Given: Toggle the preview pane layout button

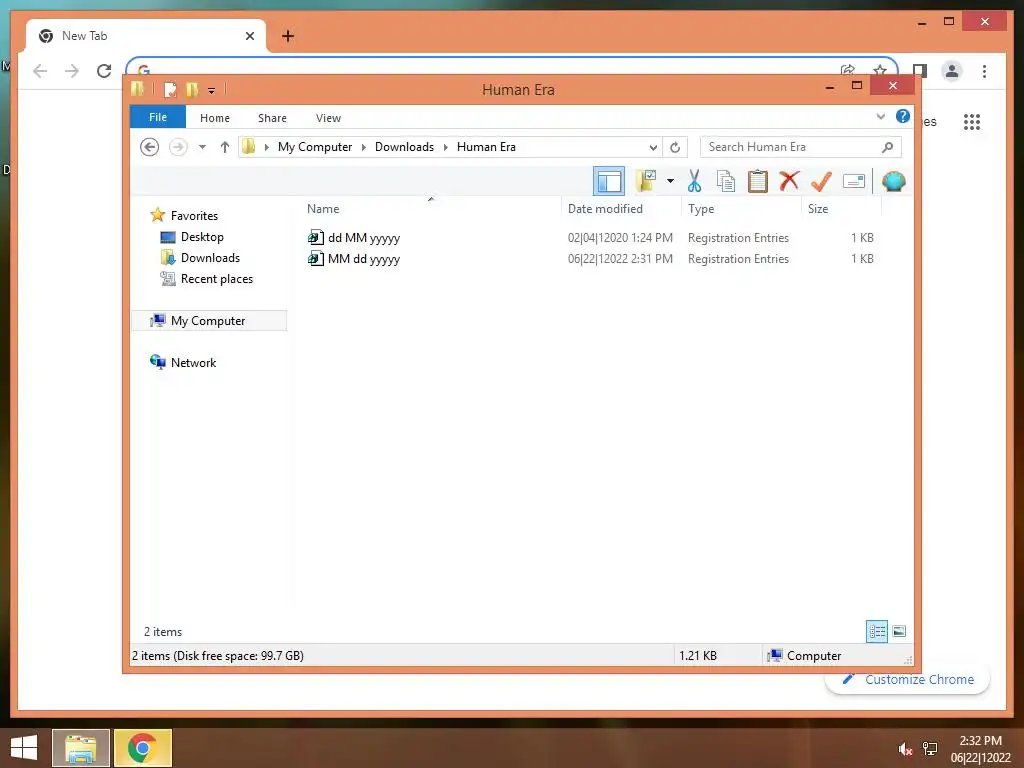Looking at the screenshot, I should coord(609,181).
